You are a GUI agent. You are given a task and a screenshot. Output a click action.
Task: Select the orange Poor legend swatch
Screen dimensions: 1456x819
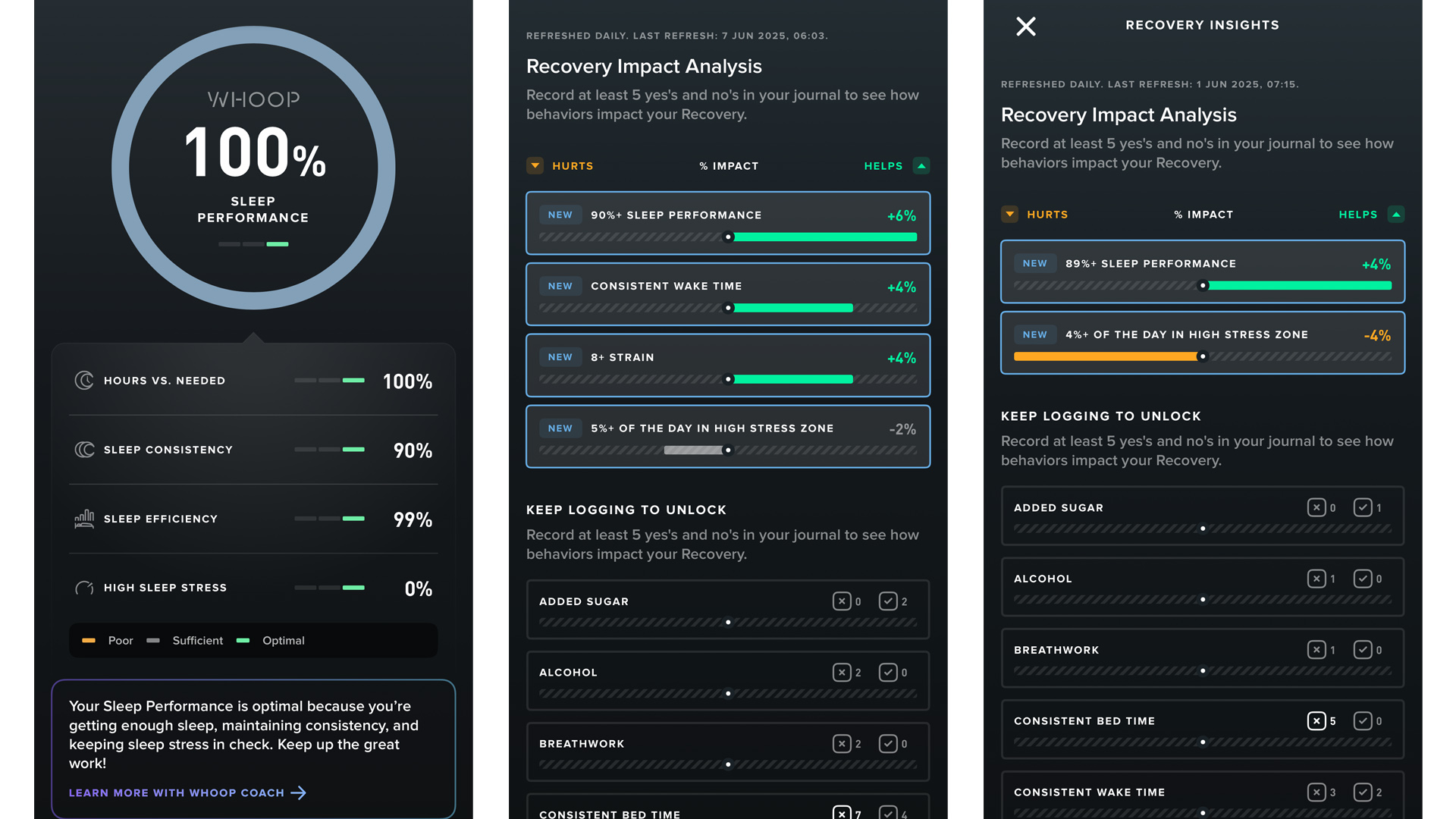89,641
